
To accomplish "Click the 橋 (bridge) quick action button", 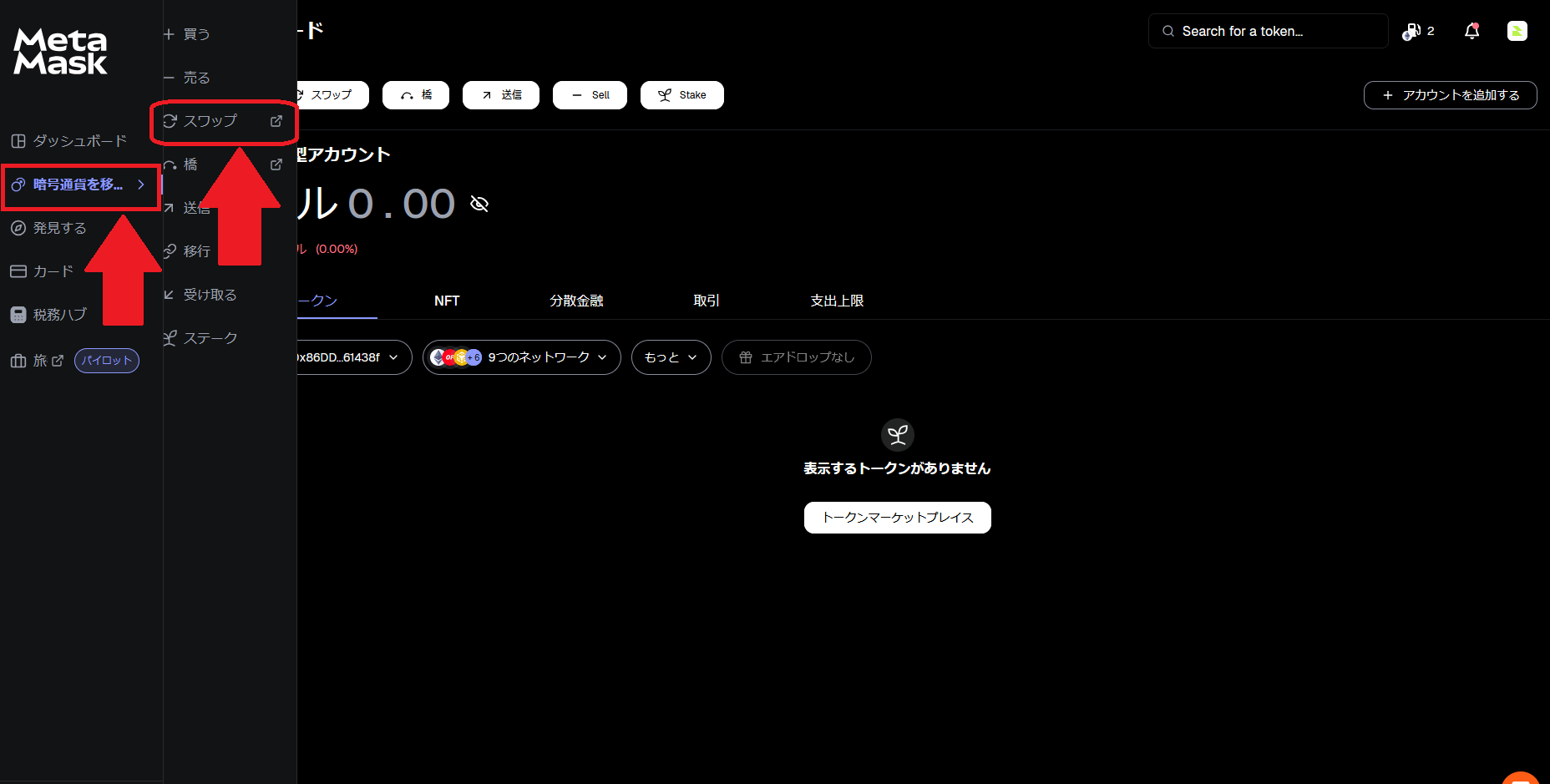I will point(415,94).
